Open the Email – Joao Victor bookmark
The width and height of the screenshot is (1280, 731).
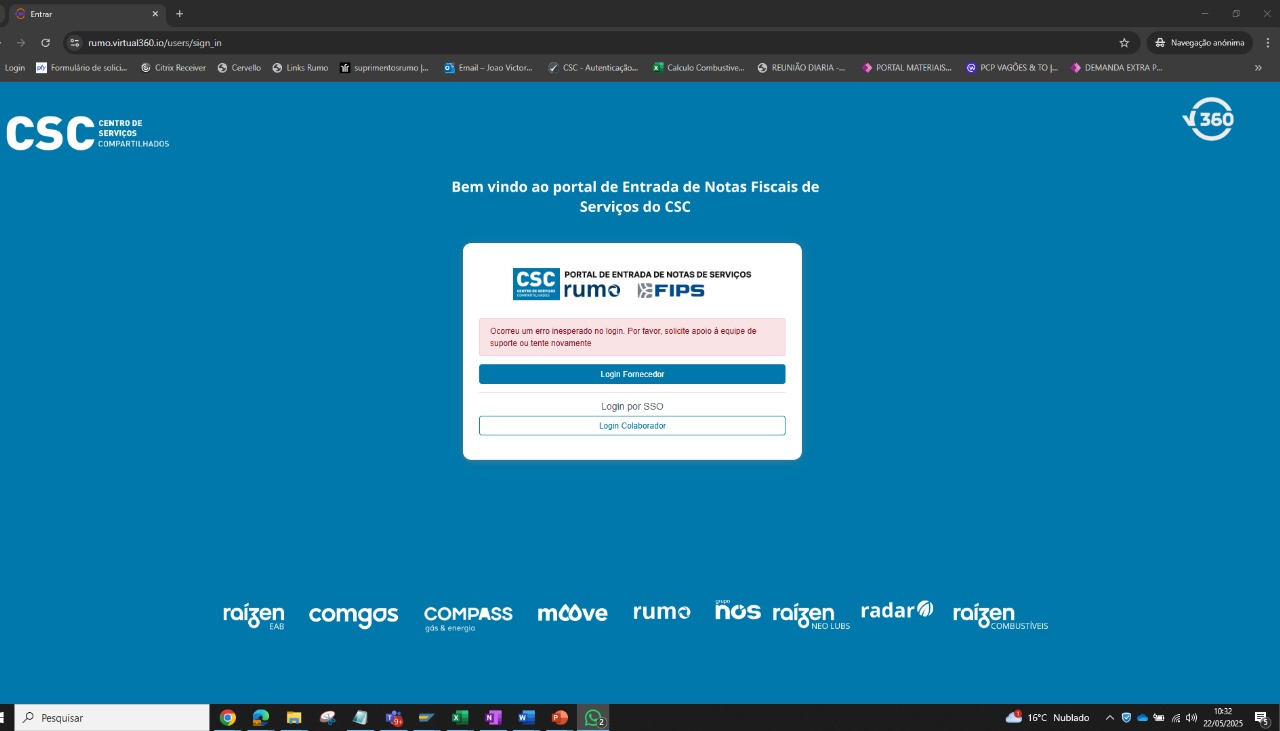point(488,68)
